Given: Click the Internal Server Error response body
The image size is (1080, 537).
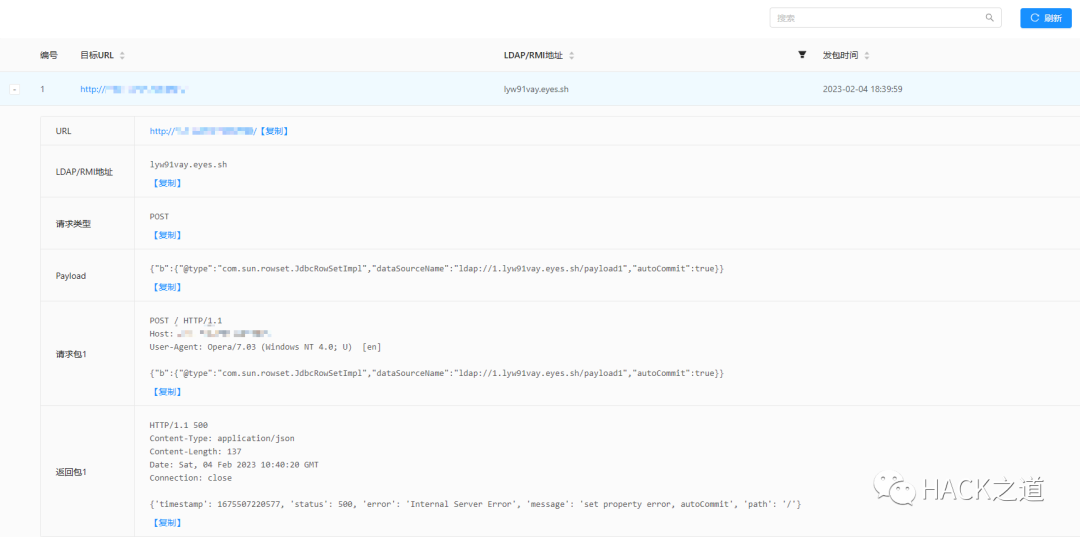Looking at the screenshot, I should (475, 505).
